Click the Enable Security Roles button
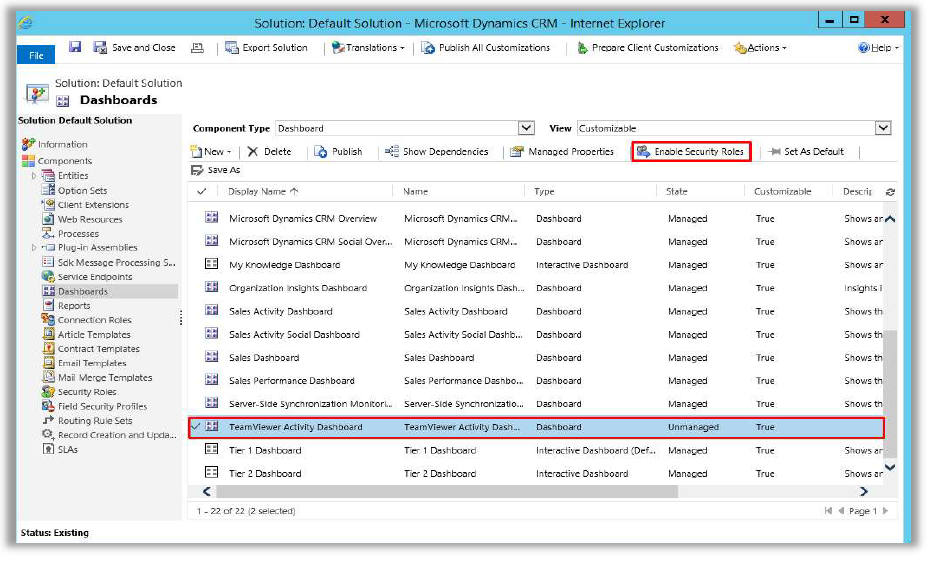The image size is (931, 569). [x=690, y=152]
